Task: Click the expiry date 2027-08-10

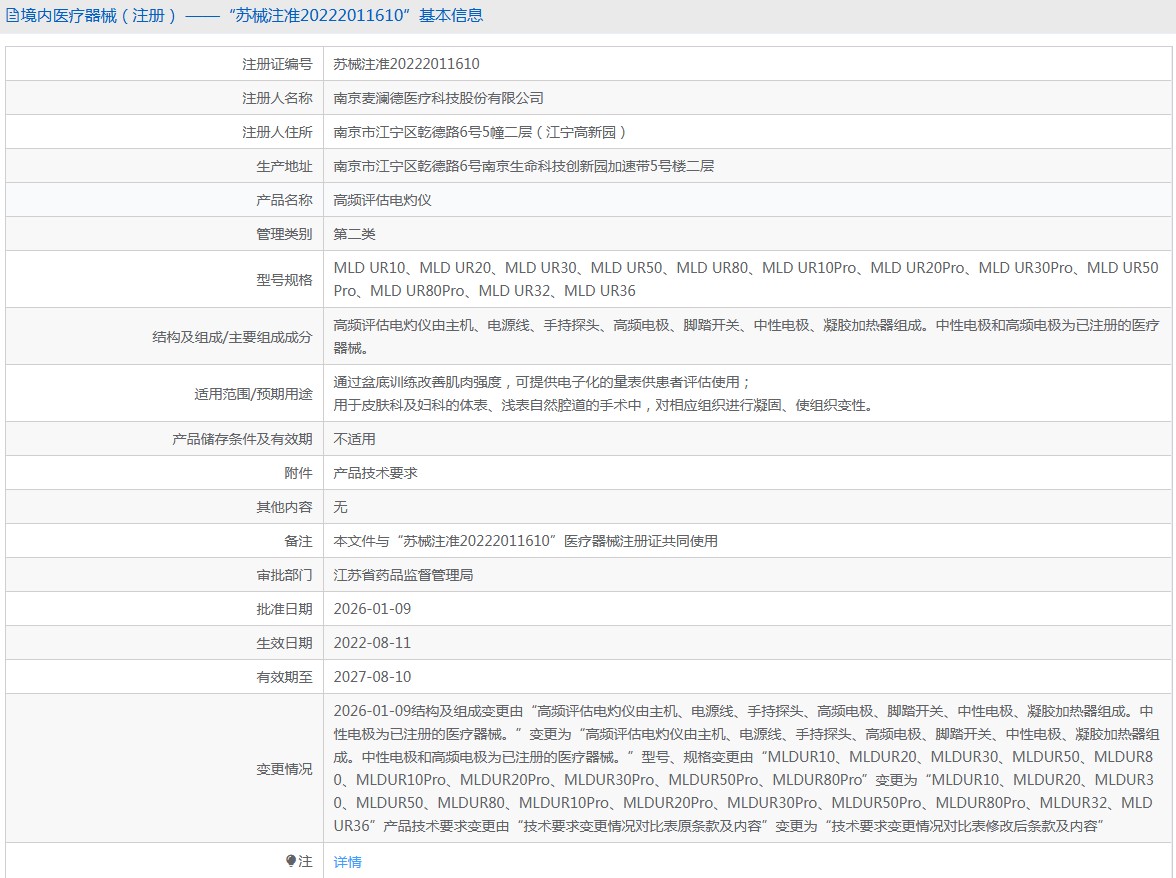Action: click(x=372, y=677)
